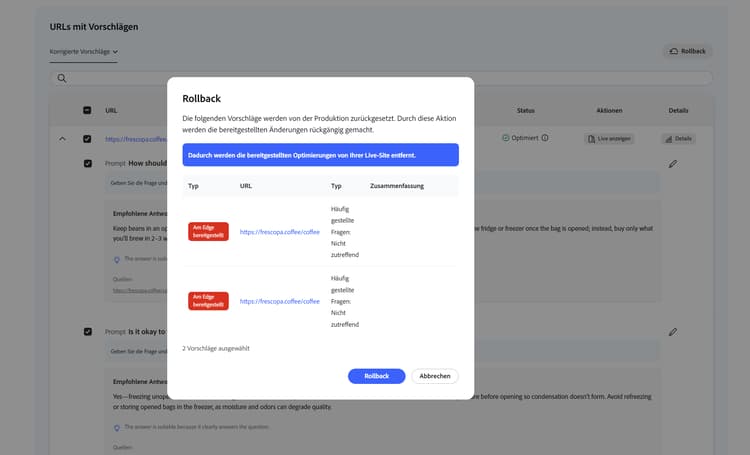Uncheck the frescopa.coffee URL row checkbox
750x455 pixels.
[87, 139]
